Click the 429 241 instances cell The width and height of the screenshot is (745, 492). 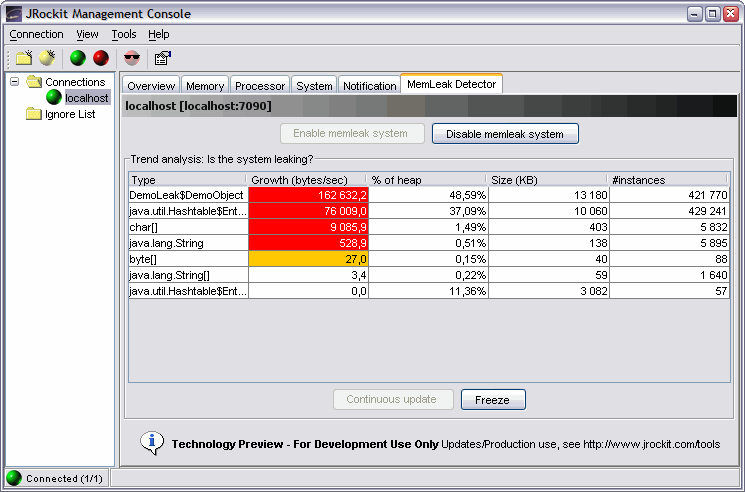[x=669, y=211]
